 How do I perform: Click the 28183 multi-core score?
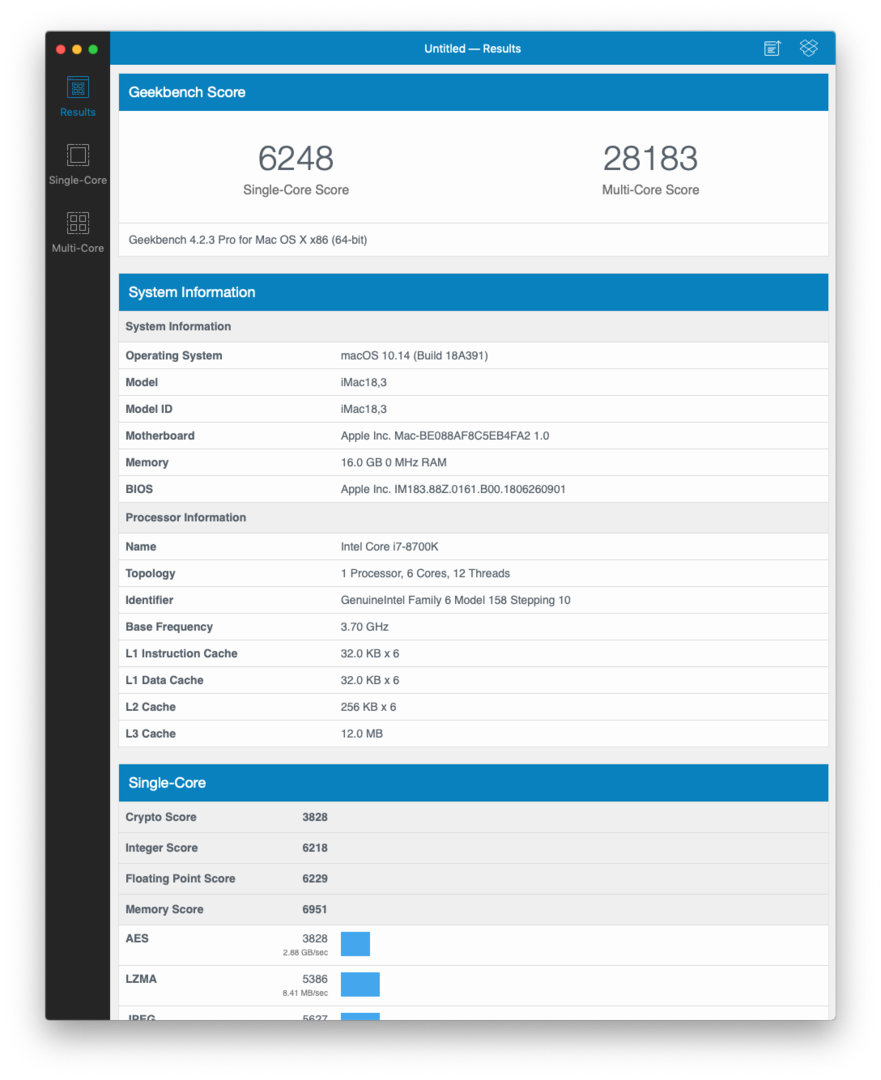click(650, 158)
